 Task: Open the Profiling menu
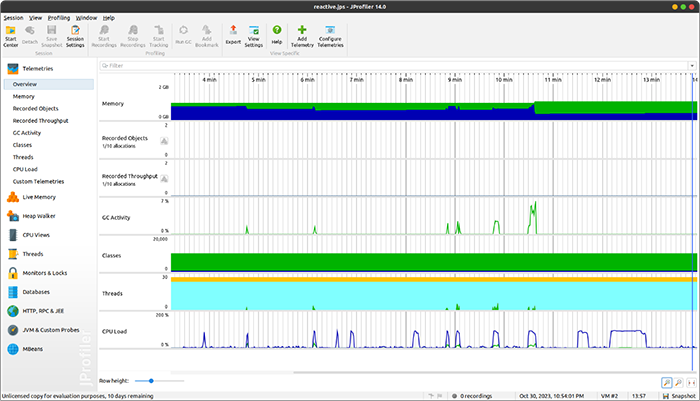[59, 18]
